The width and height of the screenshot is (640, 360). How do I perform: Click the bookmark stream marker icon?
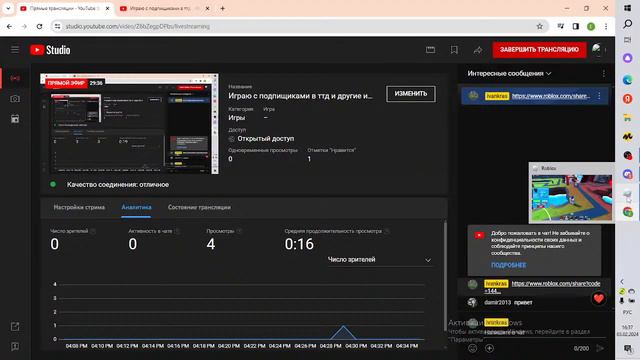454,50
